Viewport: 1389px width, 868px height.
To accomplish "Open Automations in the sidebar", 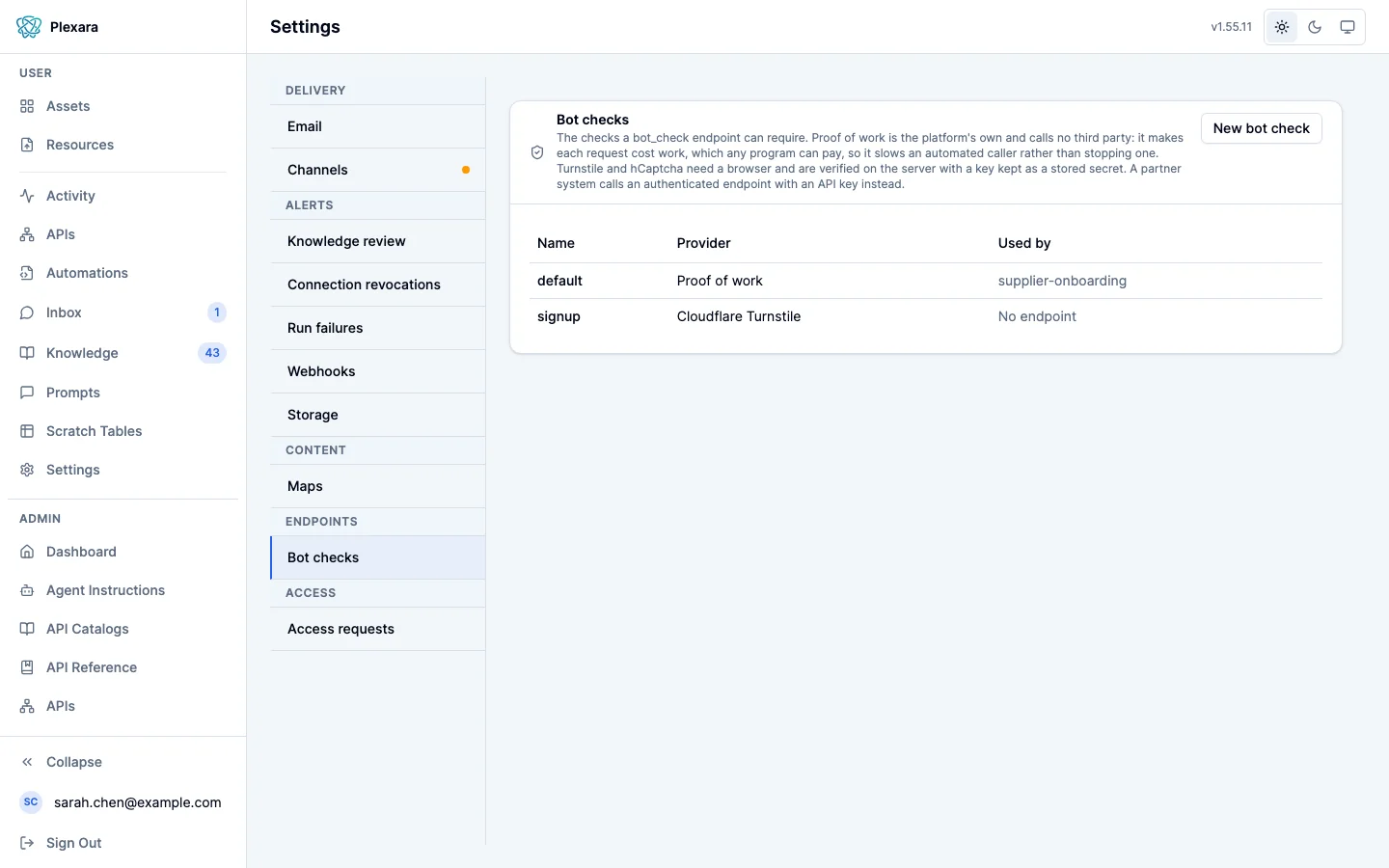I will coord(123,273).
